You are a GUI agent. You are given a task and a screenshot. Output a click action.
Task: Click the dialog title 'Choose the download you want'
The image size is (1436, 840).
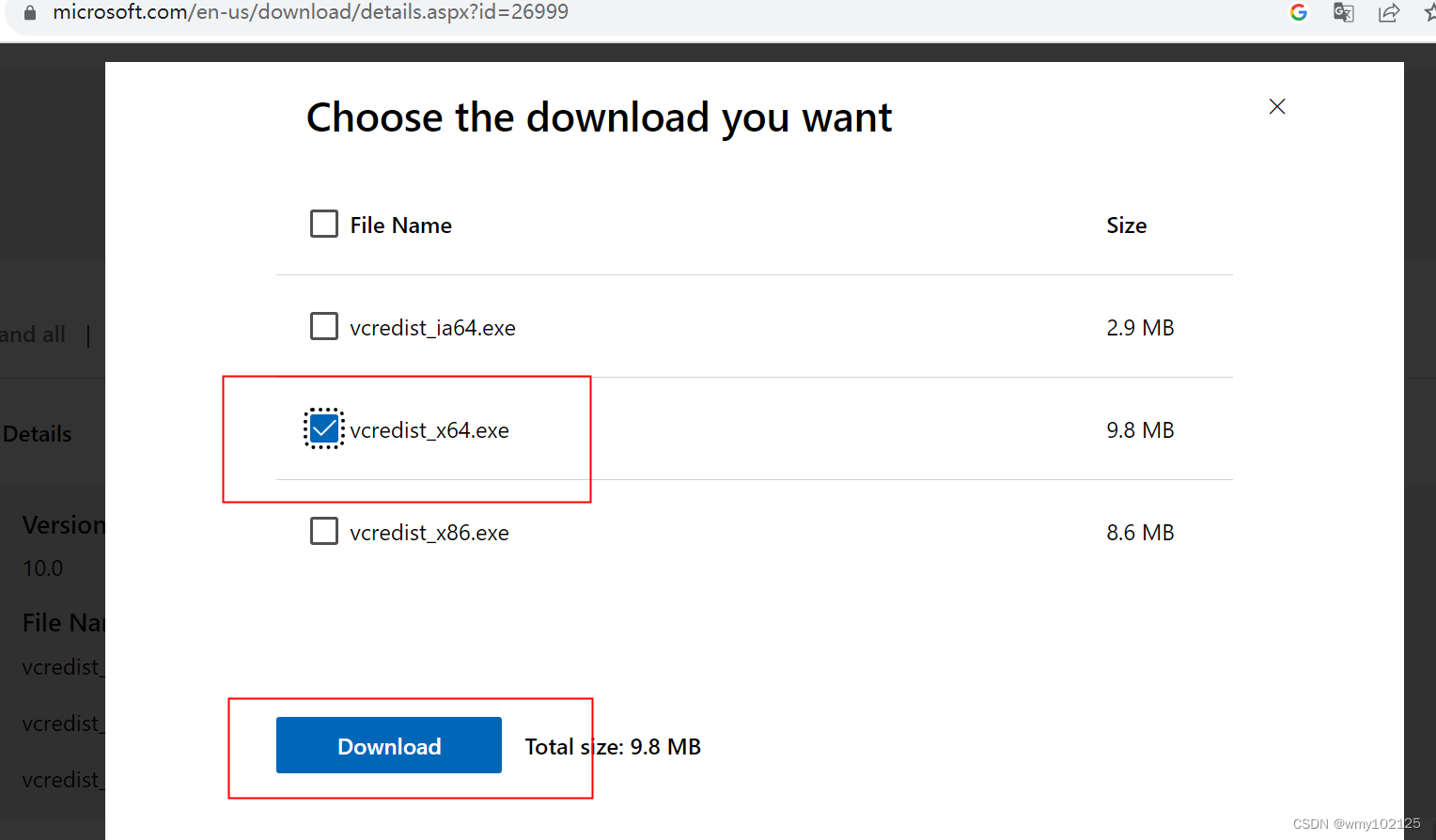click(599, 117)
